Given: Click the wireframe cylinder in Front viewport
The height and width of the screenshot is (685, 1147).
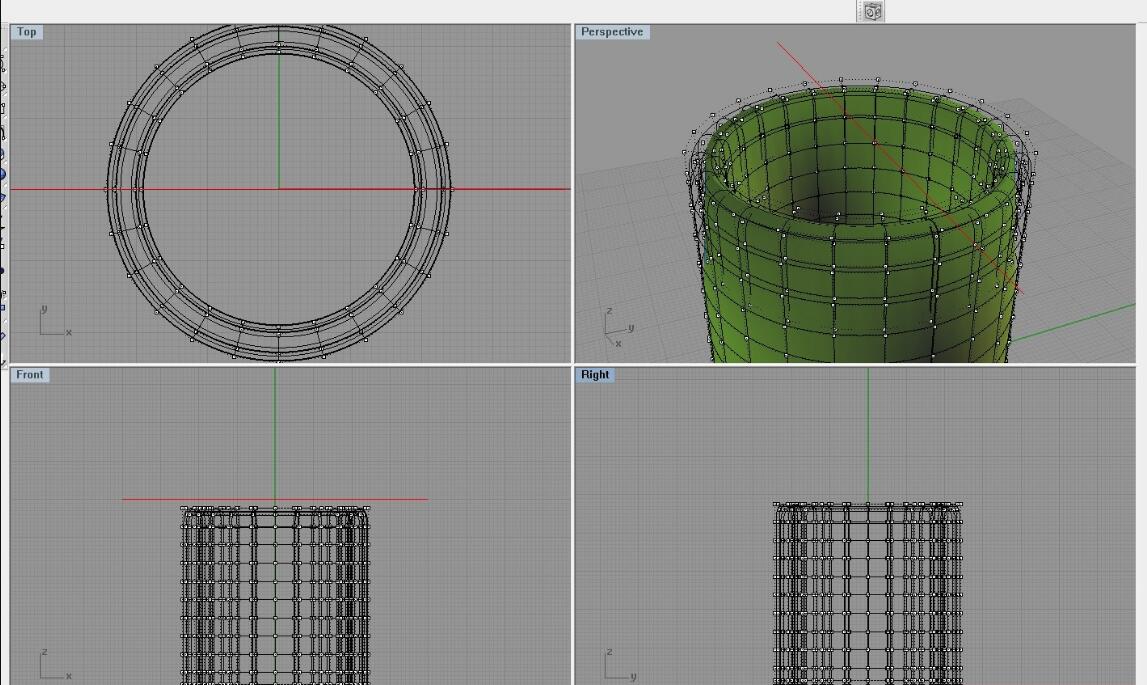Looking at the screenshot, I should (x=275, y=600).
